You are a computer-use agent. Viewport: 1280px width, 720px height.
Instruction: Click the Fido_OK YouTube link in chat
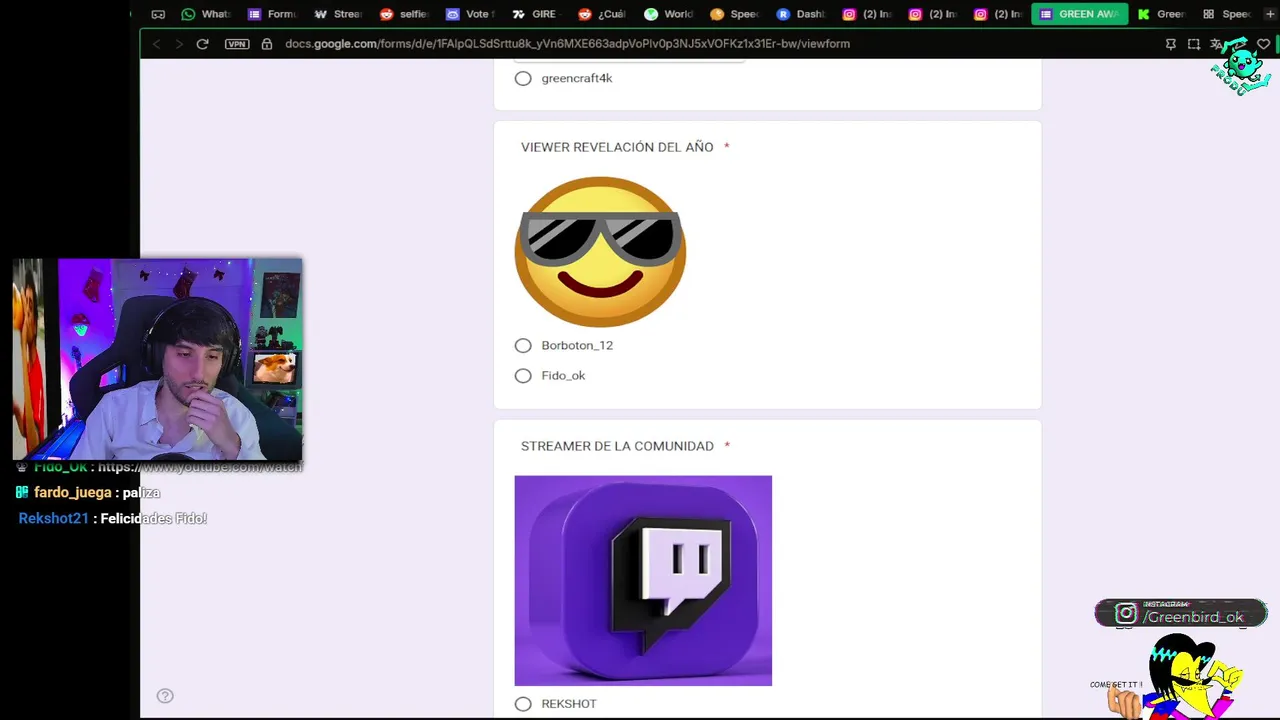(x=200, y=467)
